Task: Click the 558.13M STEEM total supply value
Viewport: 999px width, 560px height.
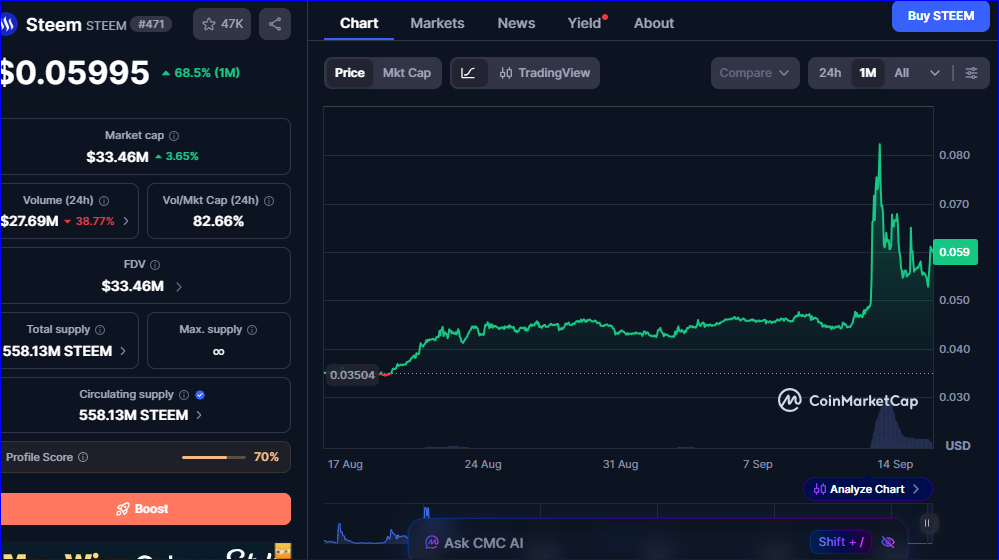Action: [x=57, y=351]
